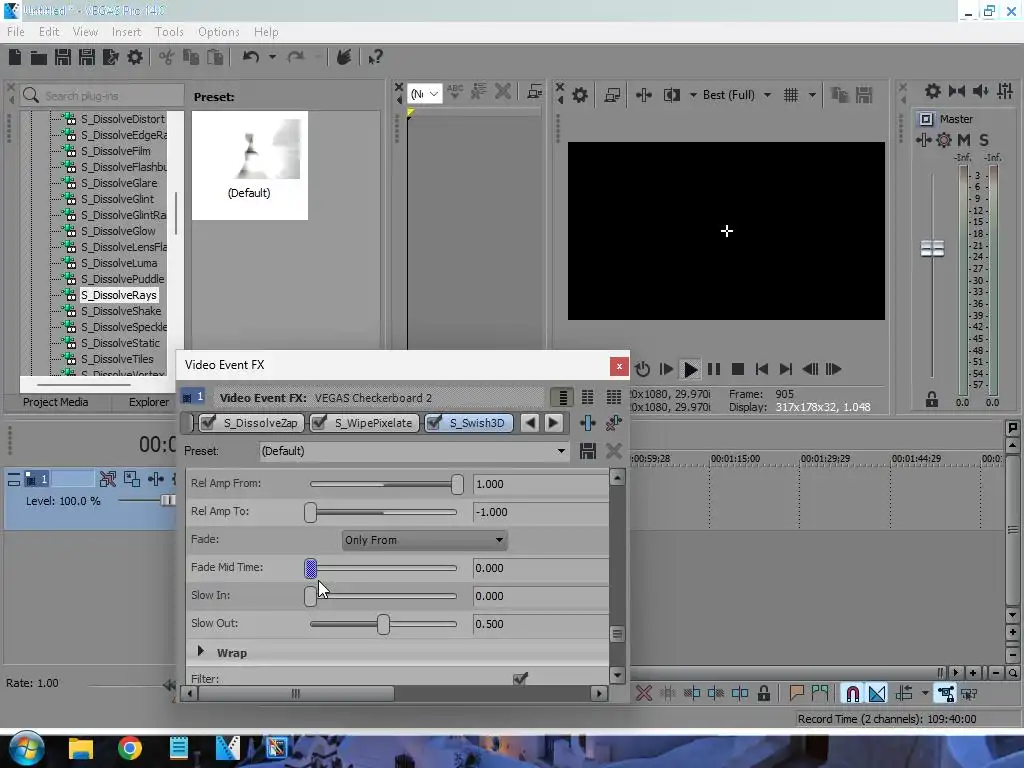Click the Undo arrow icon
The height and width of the screenshot is (768, 1024).
pos(251,57)
